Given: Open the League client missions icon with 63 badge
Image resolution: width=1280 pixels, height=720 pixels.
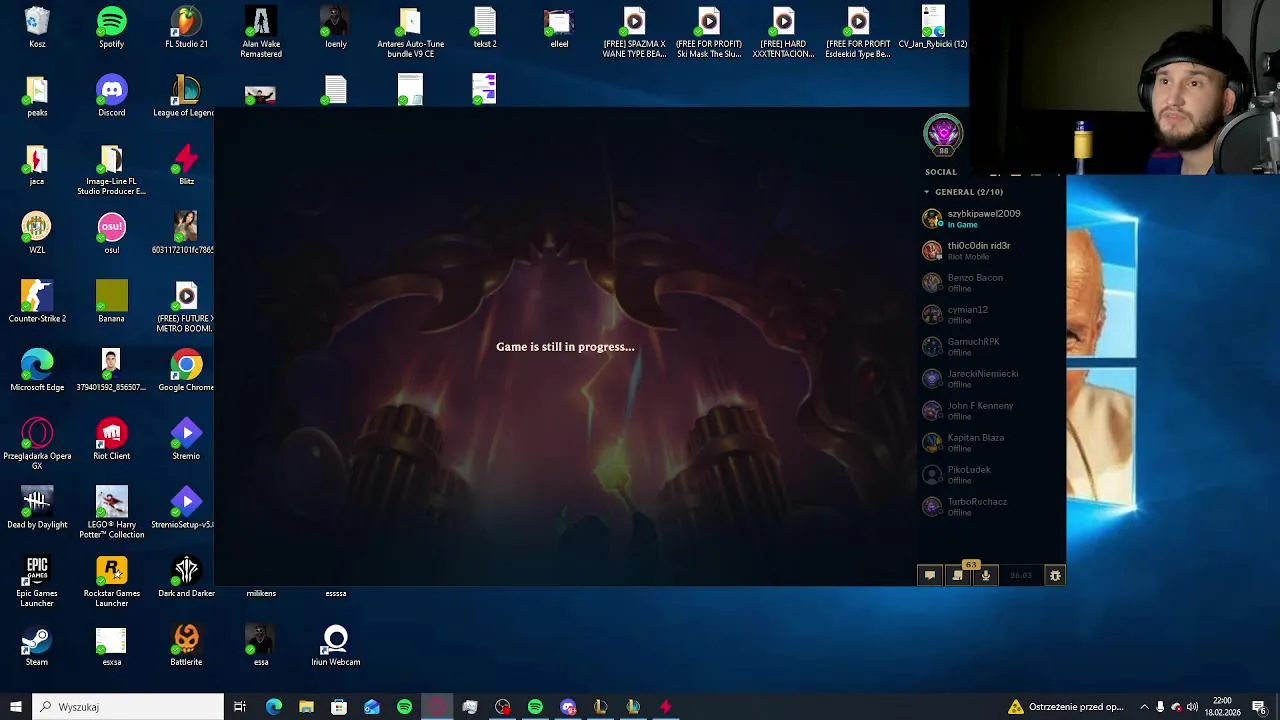Looking at the screenshot, I should [x=958, y=575].
